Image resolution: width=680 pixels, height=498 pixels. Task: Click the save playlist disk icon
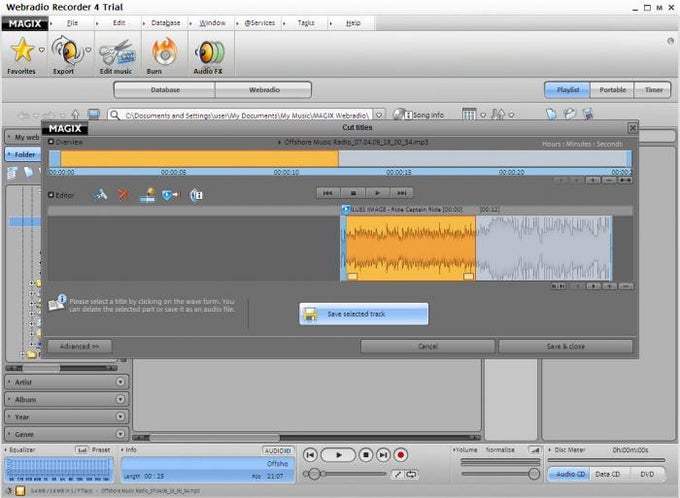(x=588, y=114)
